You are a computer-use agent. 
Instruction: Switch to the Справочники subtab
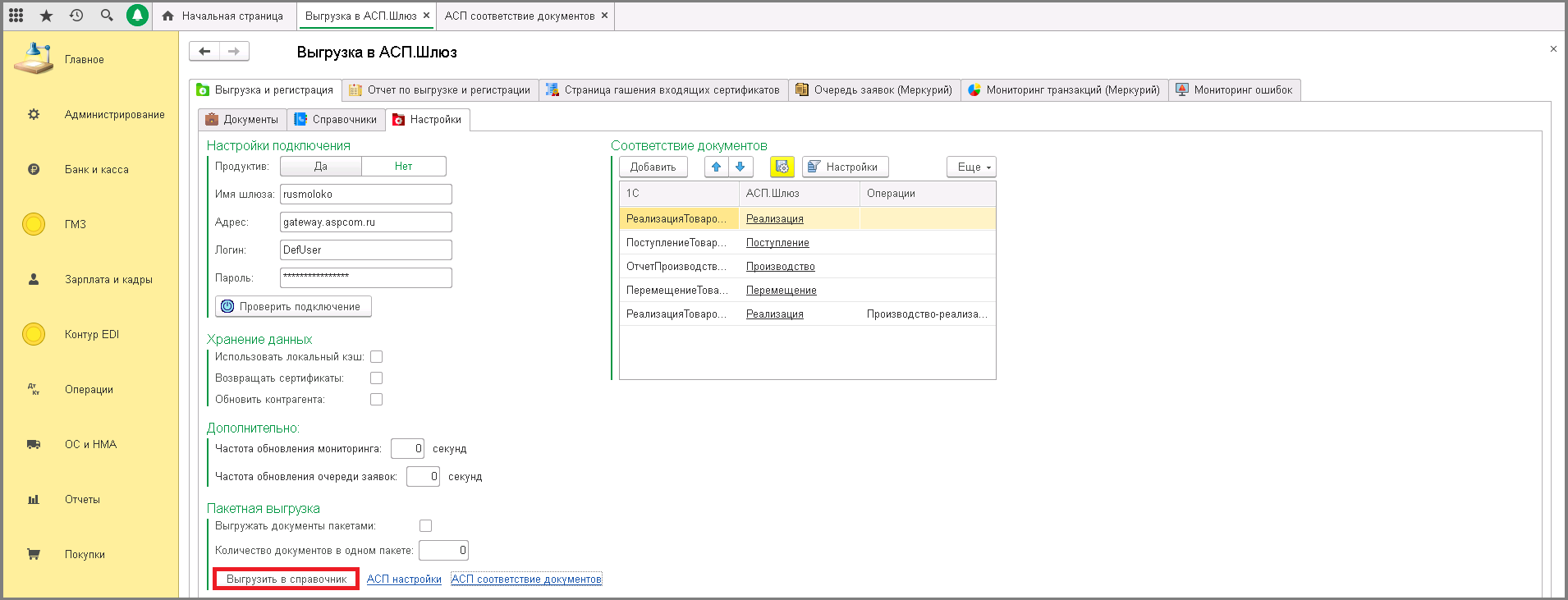click(x=337, y=120)
